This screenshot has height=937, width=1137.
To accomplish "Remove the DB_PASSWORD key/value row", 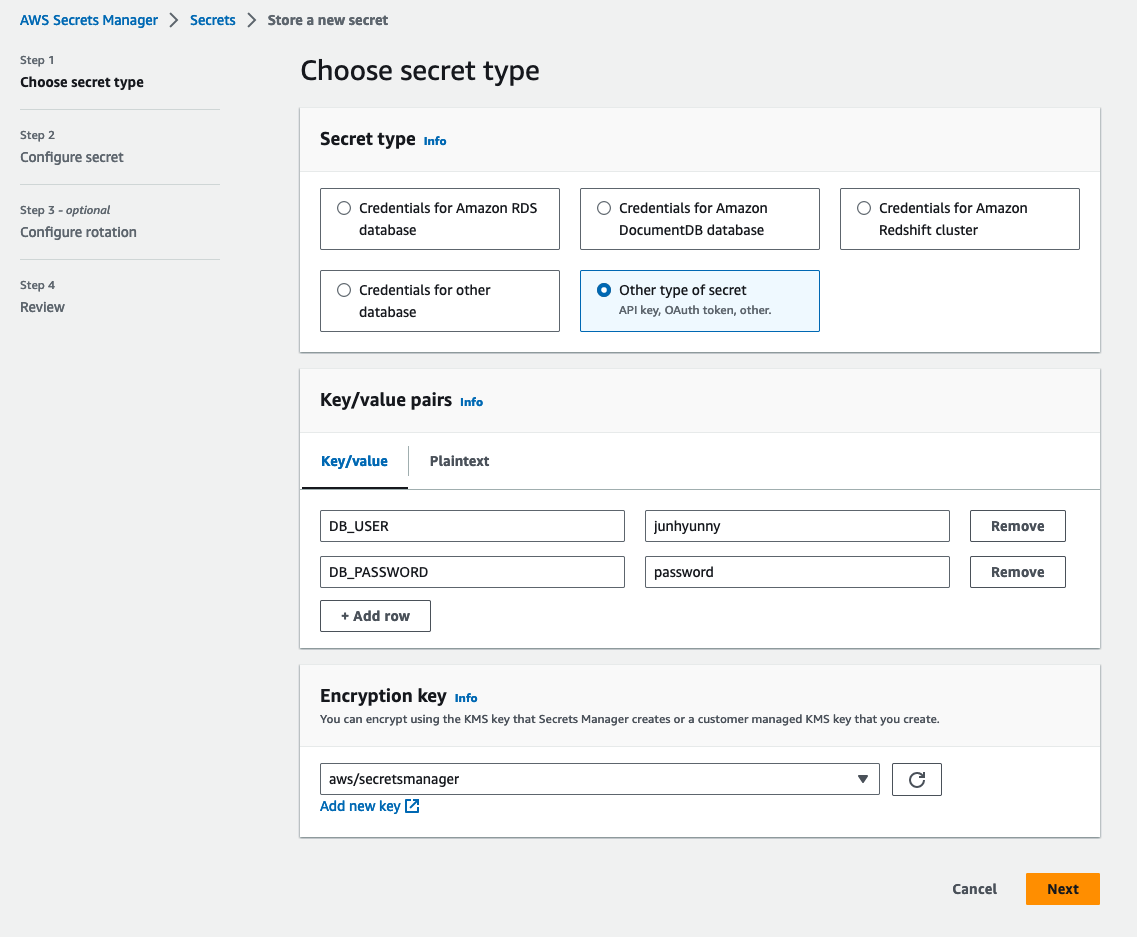I will 1017,572.
